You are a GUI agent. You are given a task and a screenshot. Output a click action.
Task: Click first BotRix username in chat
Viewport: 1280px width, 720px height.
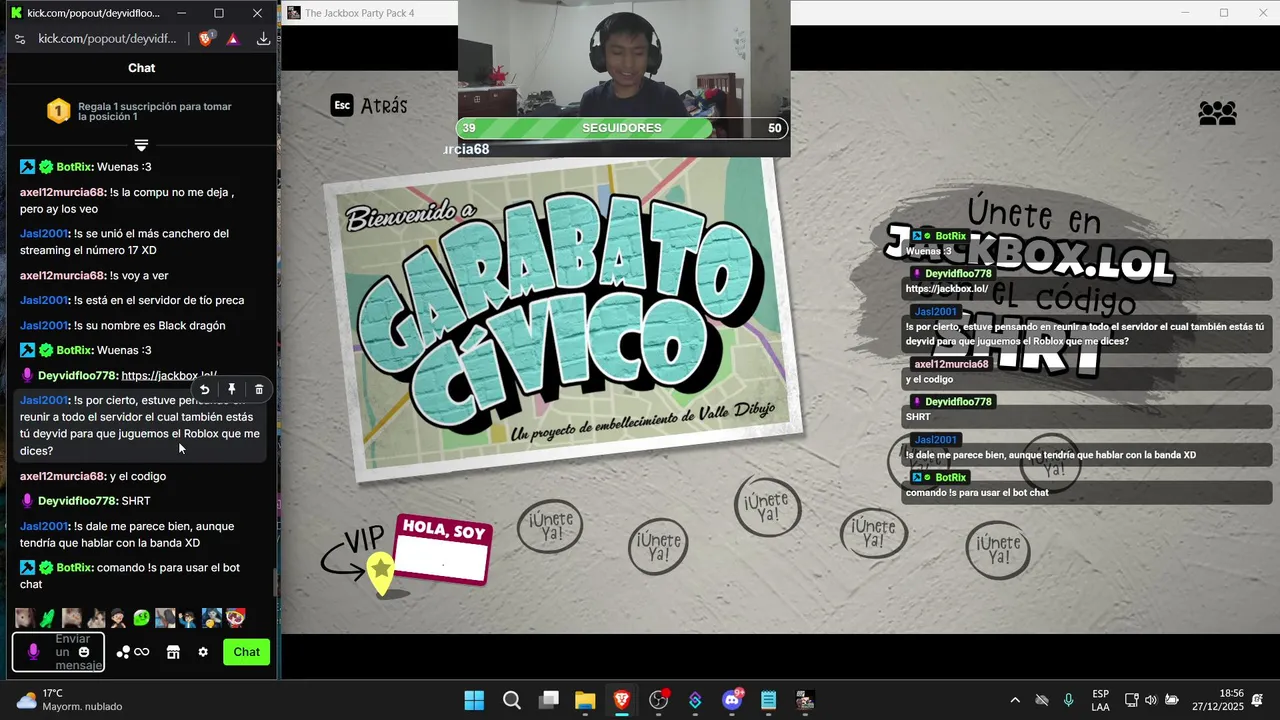point(74,167)
